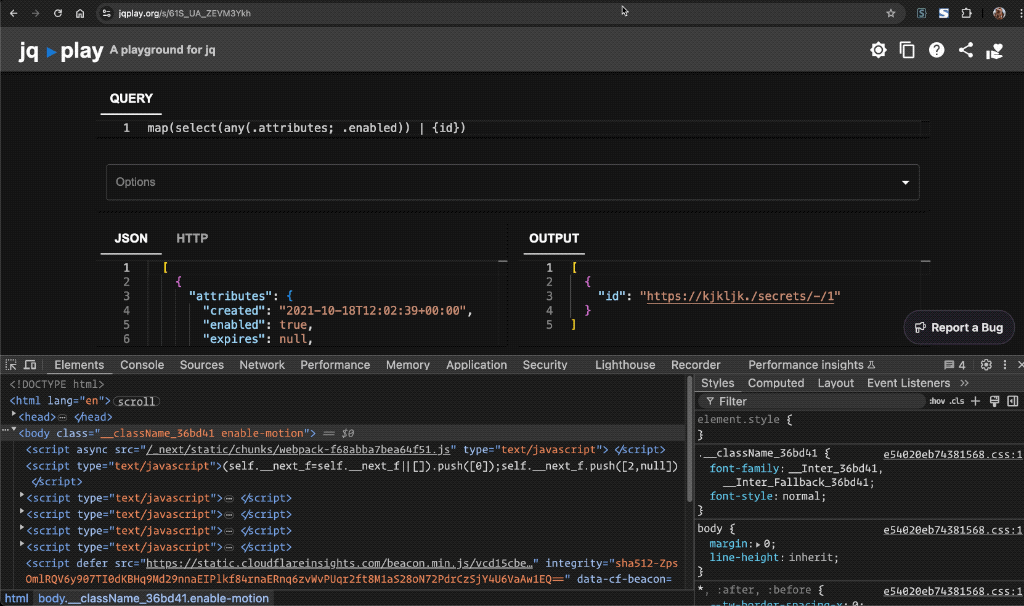Viewport: 1024px width, 606px height.
Task: Open the Memory DevTools panel
Action: [x=408, y=365]
